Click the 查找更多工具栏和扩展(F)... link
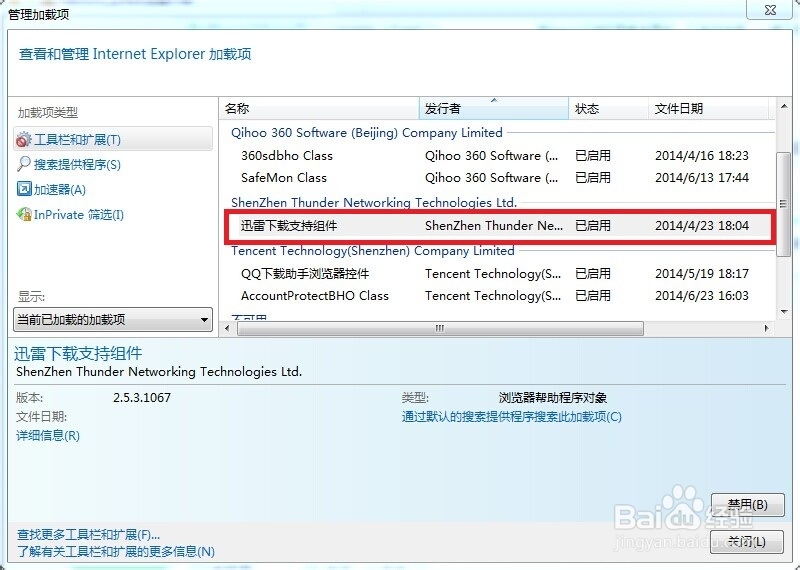Screen dimensions: 800x570 click(88, 535)
